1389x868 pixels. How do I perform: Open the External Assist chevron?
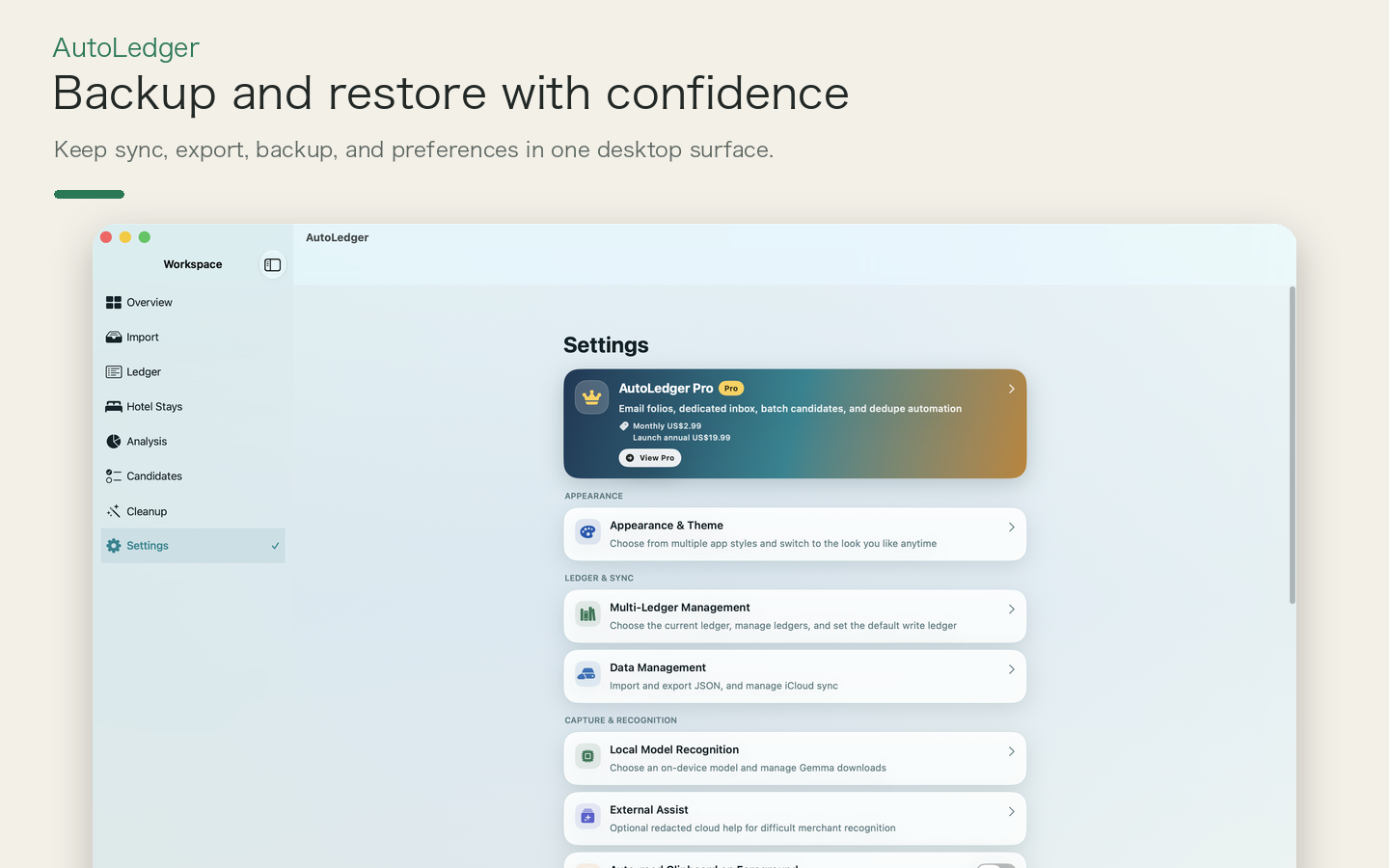[x=1011, y=812]
